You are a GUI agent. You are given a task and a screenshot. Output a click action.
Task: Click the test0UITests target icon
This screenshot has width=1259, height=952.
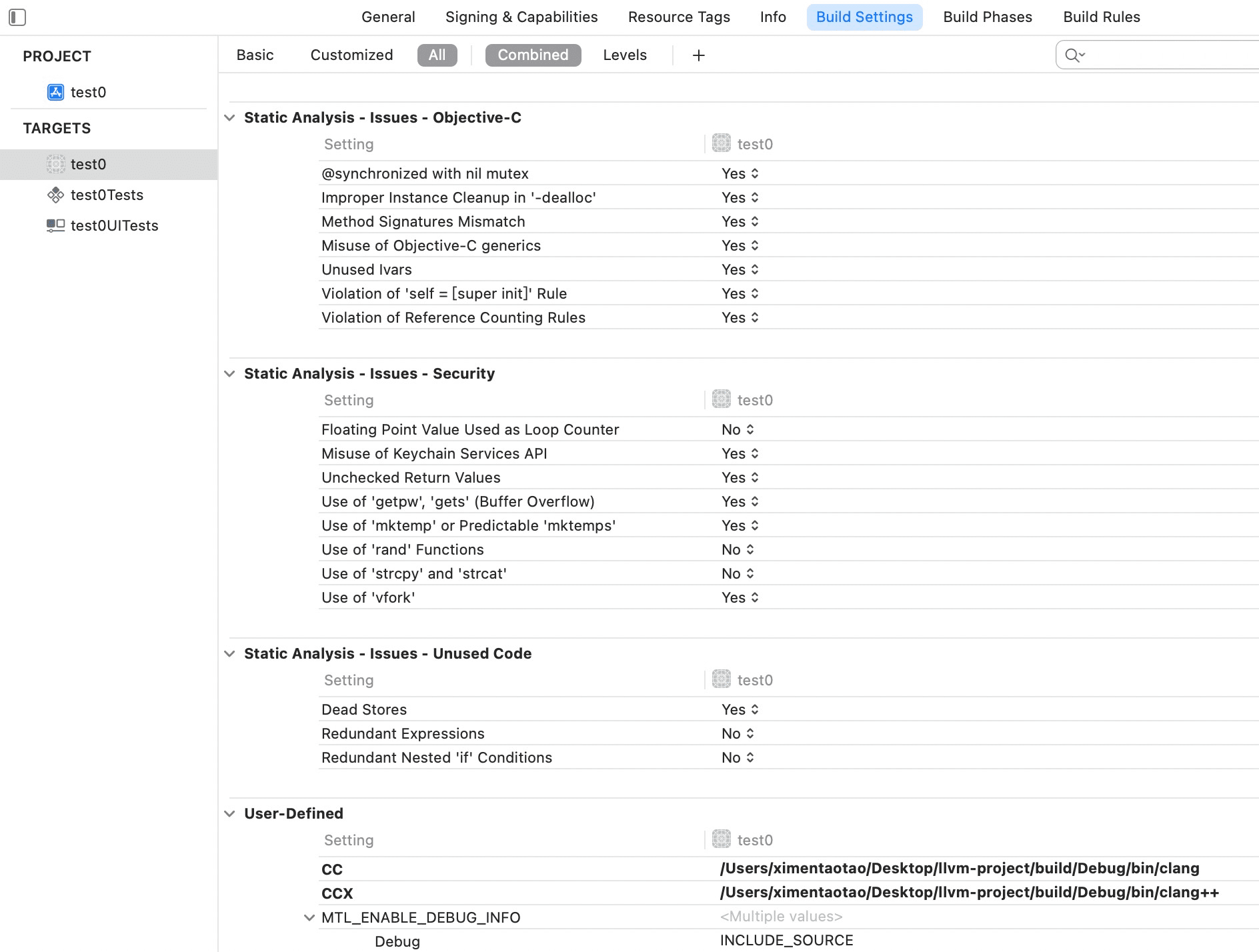click(55, 225)
